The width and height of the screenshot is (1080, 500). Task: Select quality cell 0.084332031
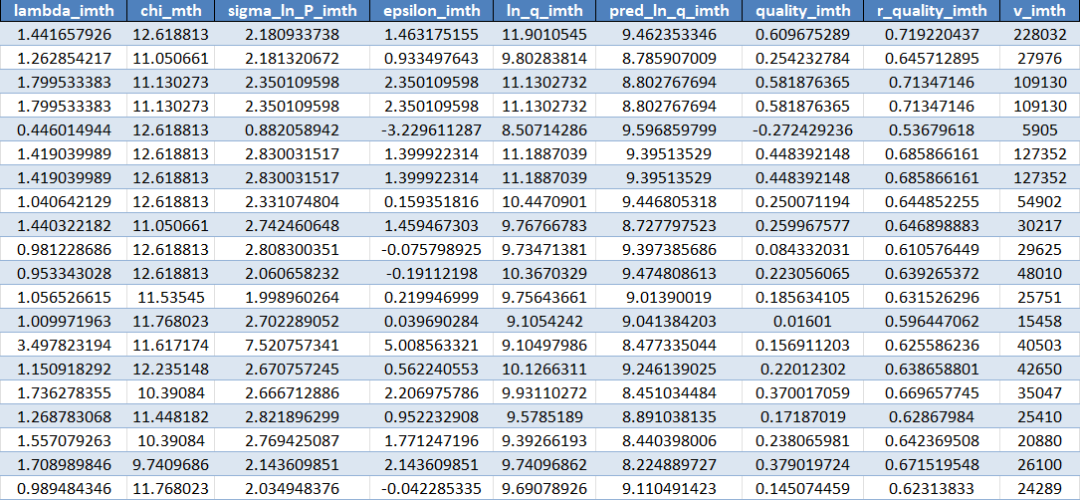(802, 249)
